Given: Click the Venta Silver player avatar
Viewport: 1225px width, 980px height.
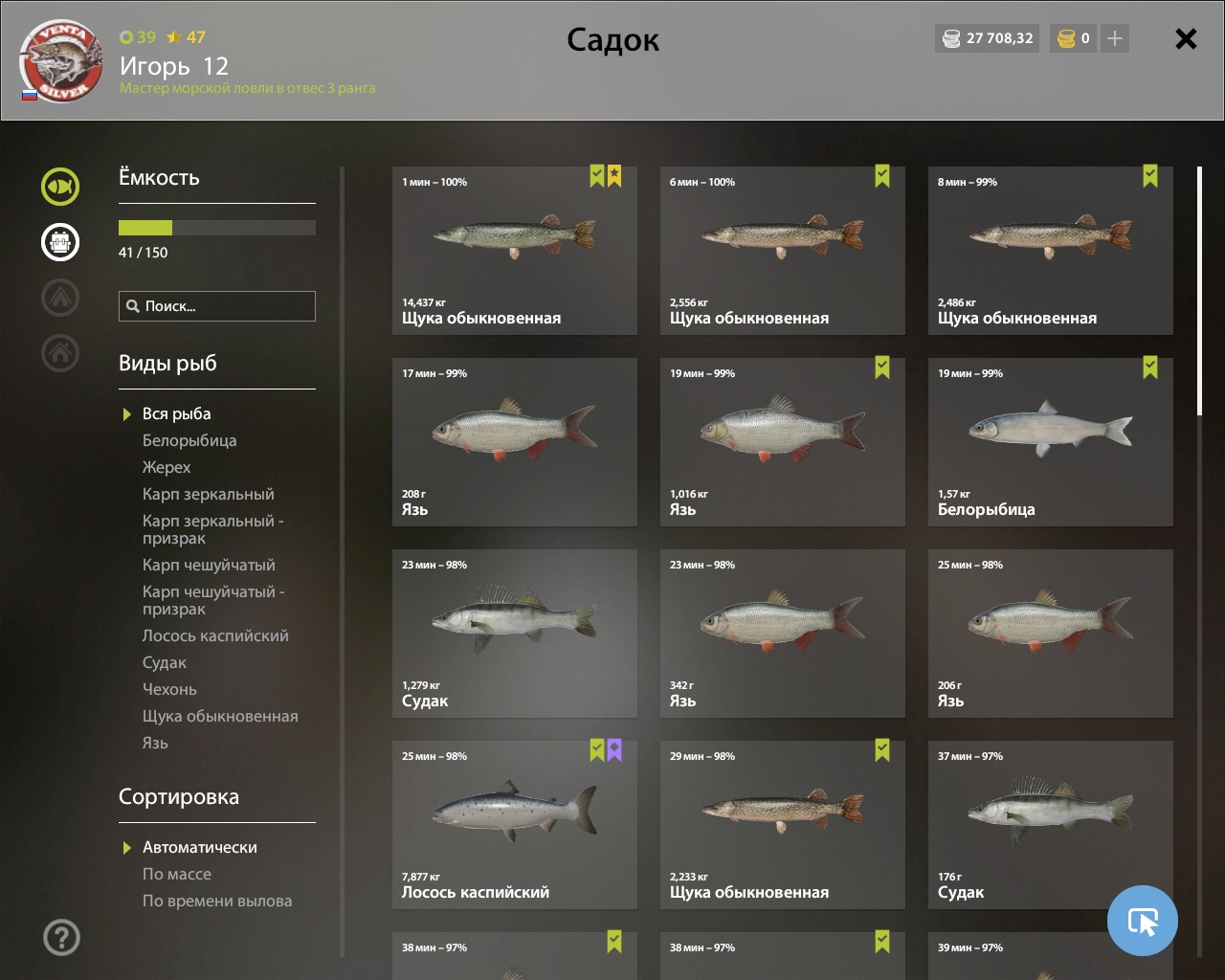Looking at the screenshot, I should click(61, 60).
